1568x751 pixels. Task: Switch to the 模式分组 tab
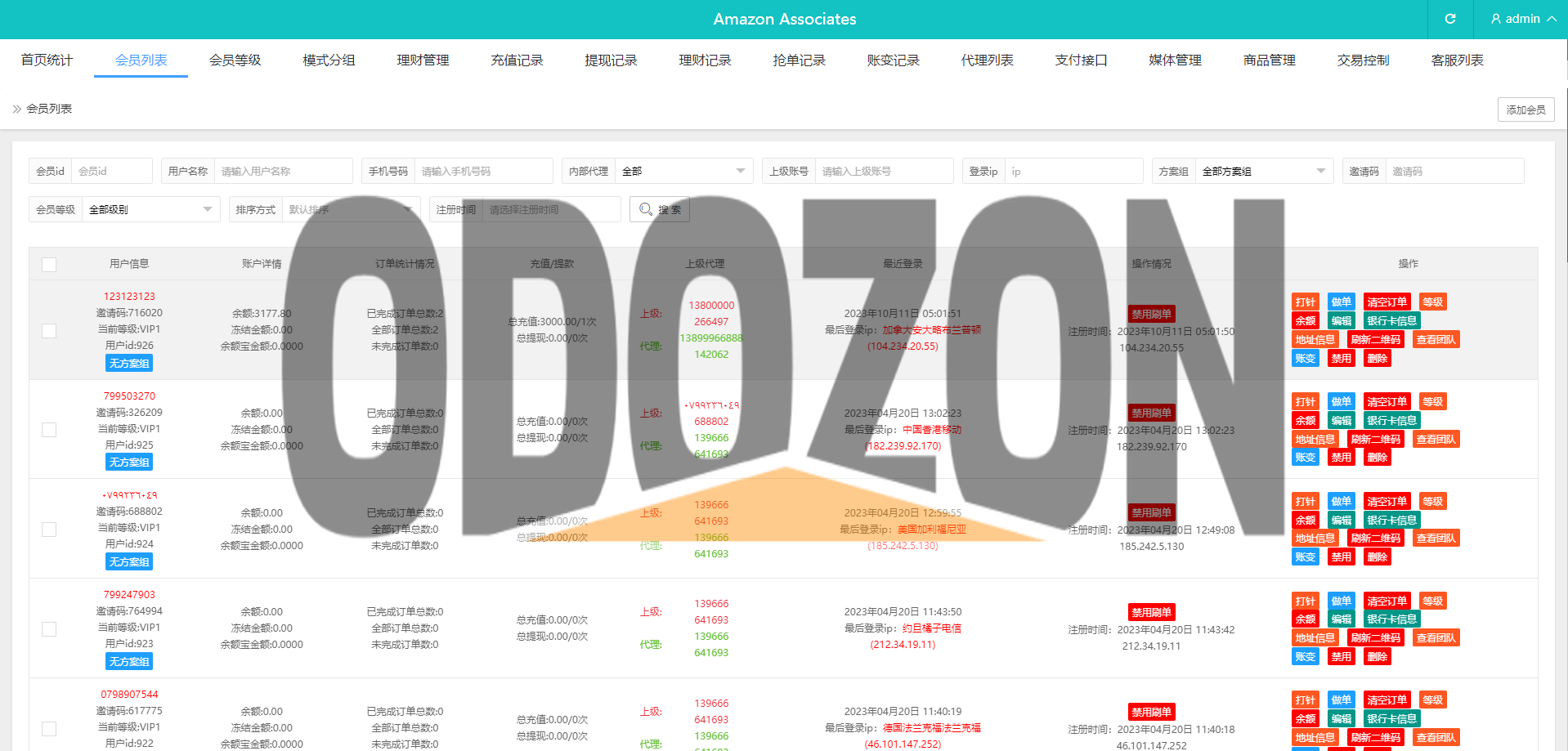329,60
